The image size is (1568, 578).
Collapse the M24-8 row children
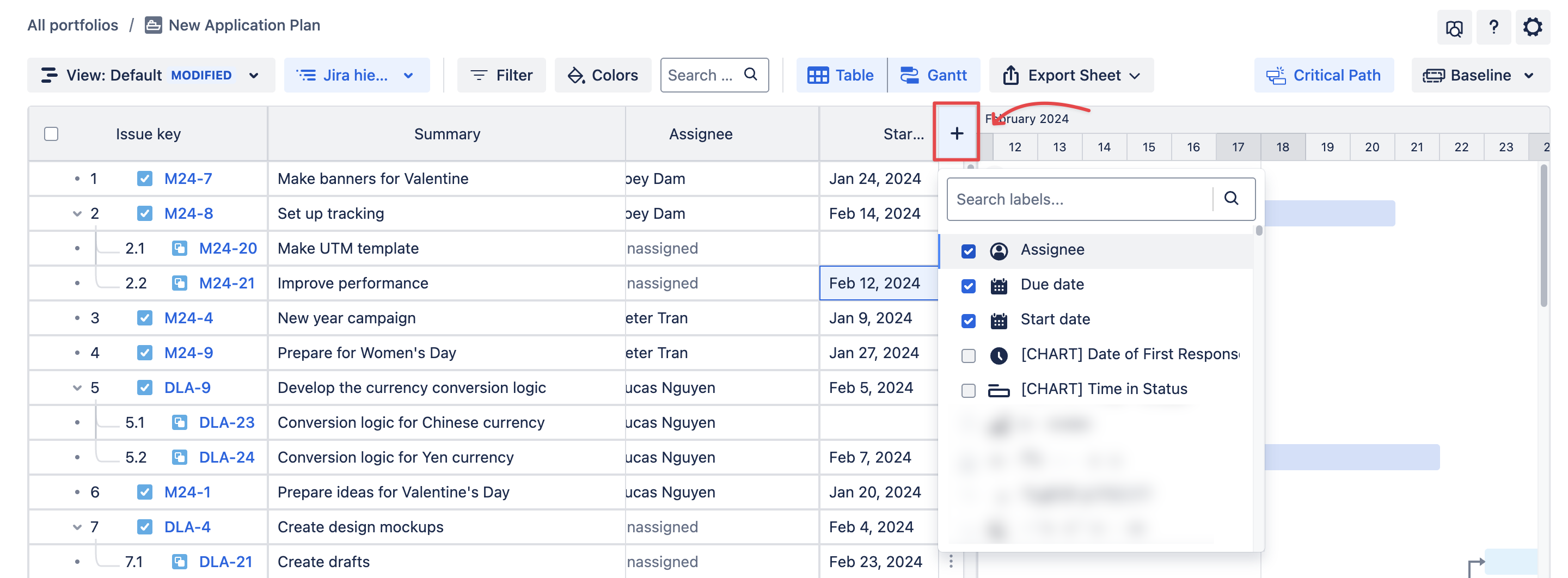[x=77, y=213]
